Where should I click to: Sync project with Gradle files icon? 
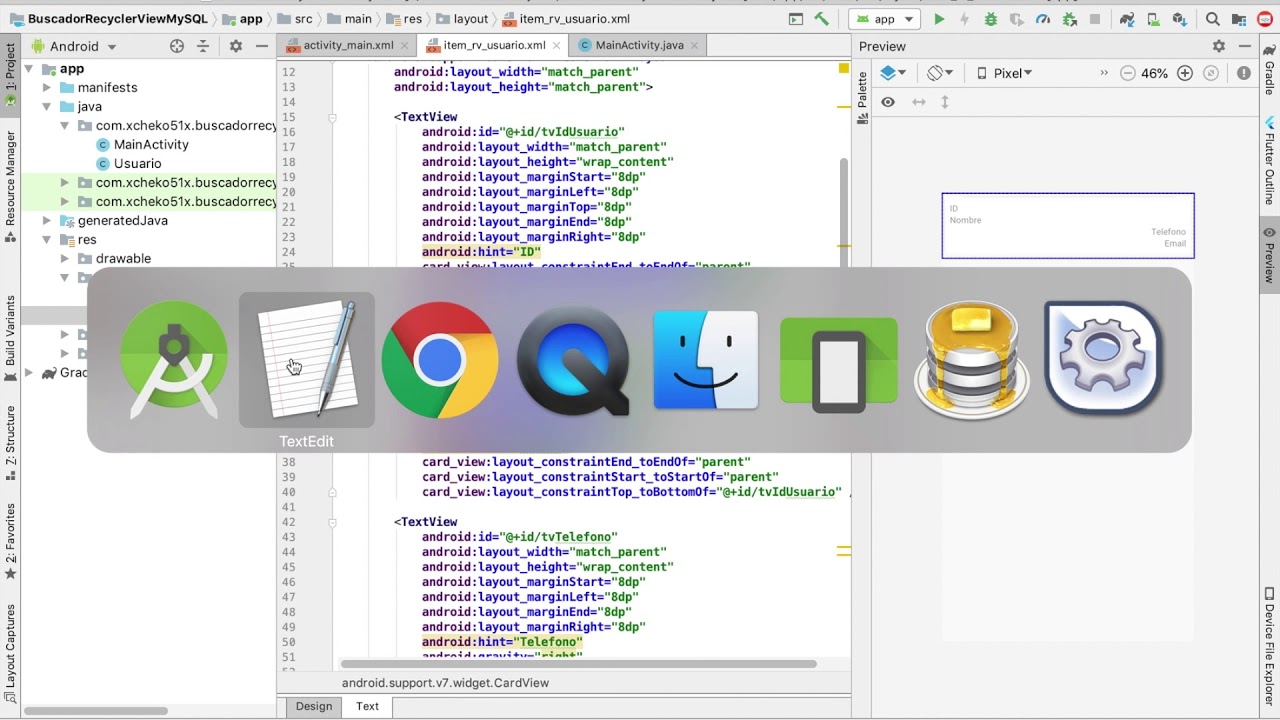(x=1127, y=19)
